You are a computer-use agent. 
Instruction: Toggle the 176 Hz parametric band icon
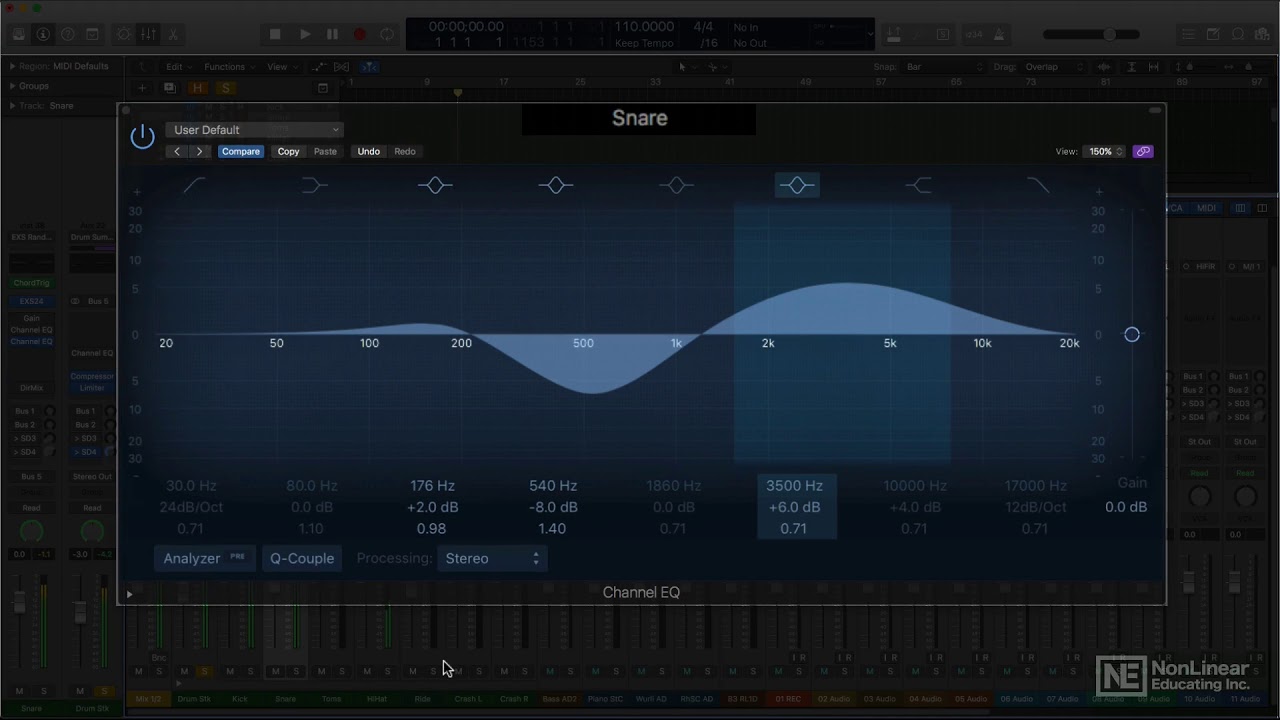click(435, 185)
